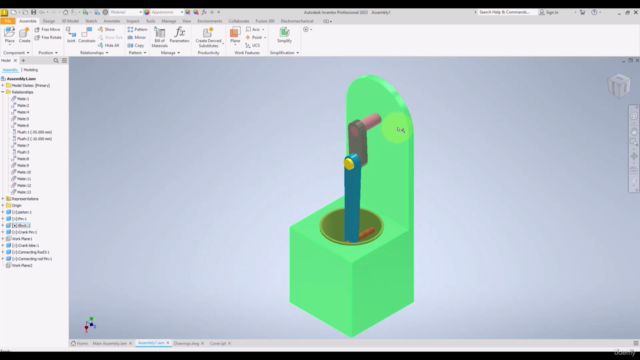
Task: Switch to the Design ribbon tab
Action: pyautogui.click(x=49, y=21)
